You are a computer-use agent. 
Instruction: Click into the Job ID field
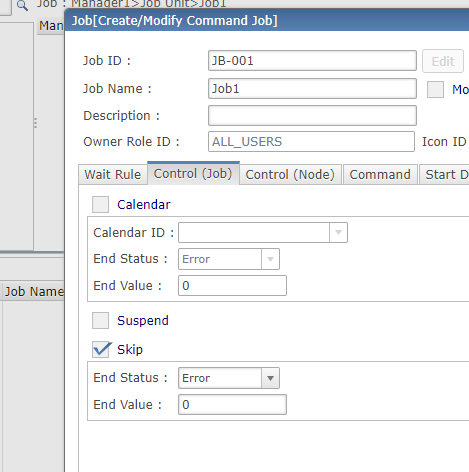pyautogui.click(x=312, y=61)
